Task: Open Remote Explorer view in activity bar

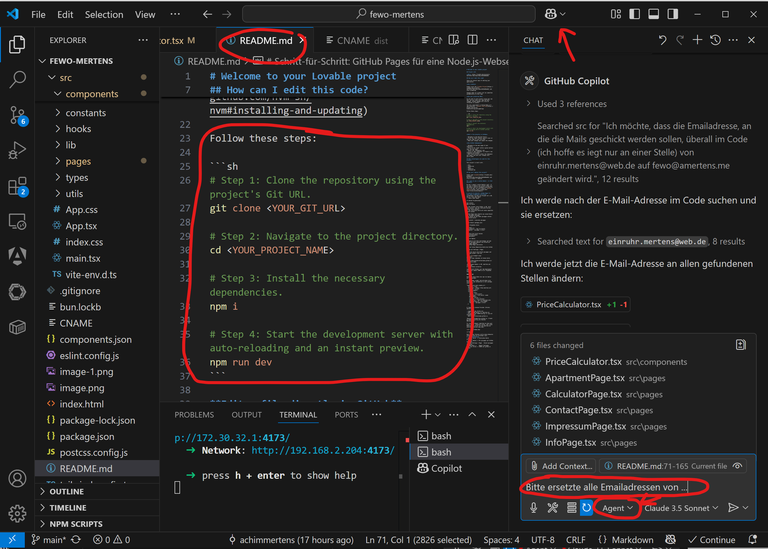Action: tap(17, 221)
